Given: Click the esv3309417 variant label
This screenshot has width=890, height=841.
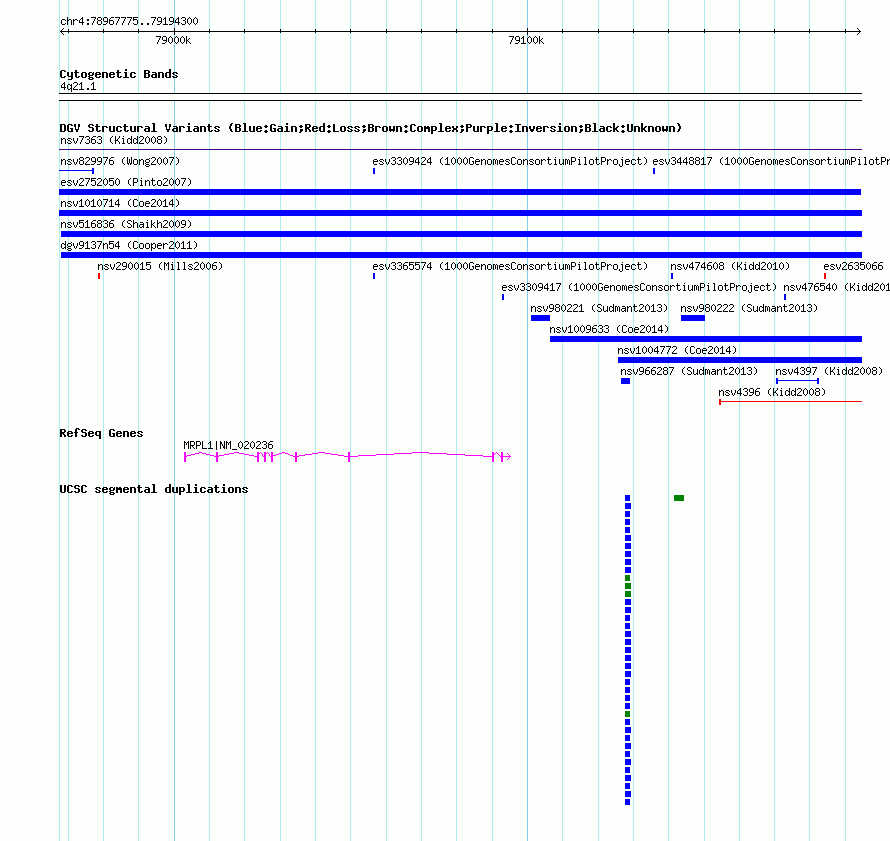Looking at the screenshot, I should tap(639, 287).
